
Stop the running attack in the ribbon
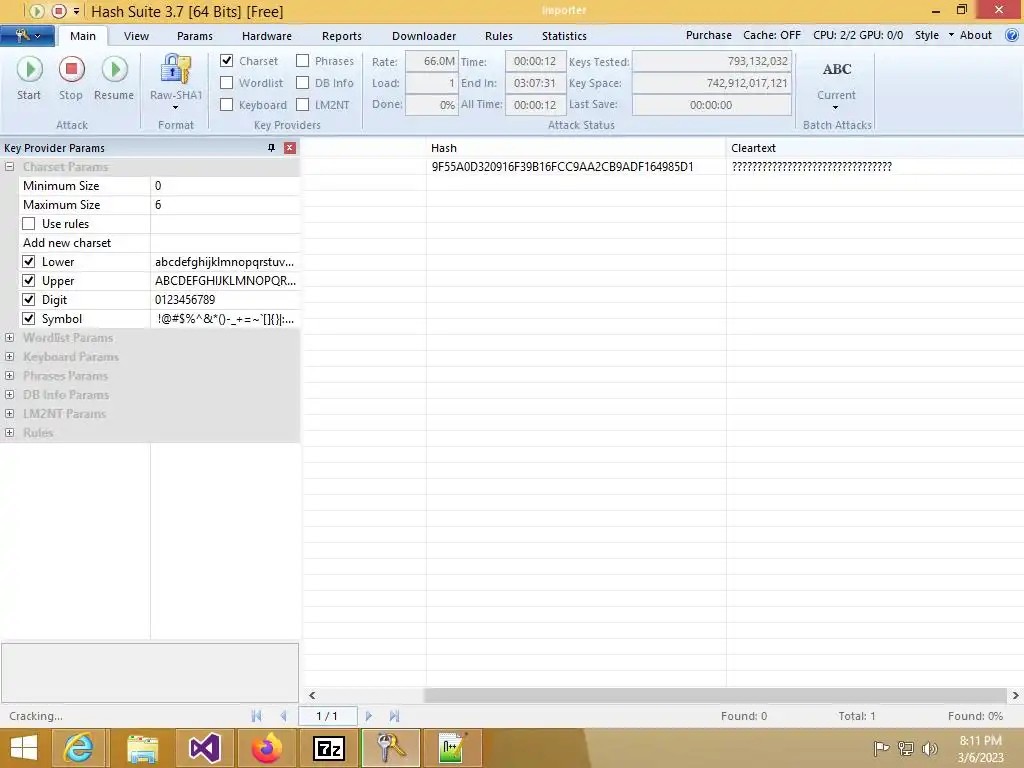(71, 69)
